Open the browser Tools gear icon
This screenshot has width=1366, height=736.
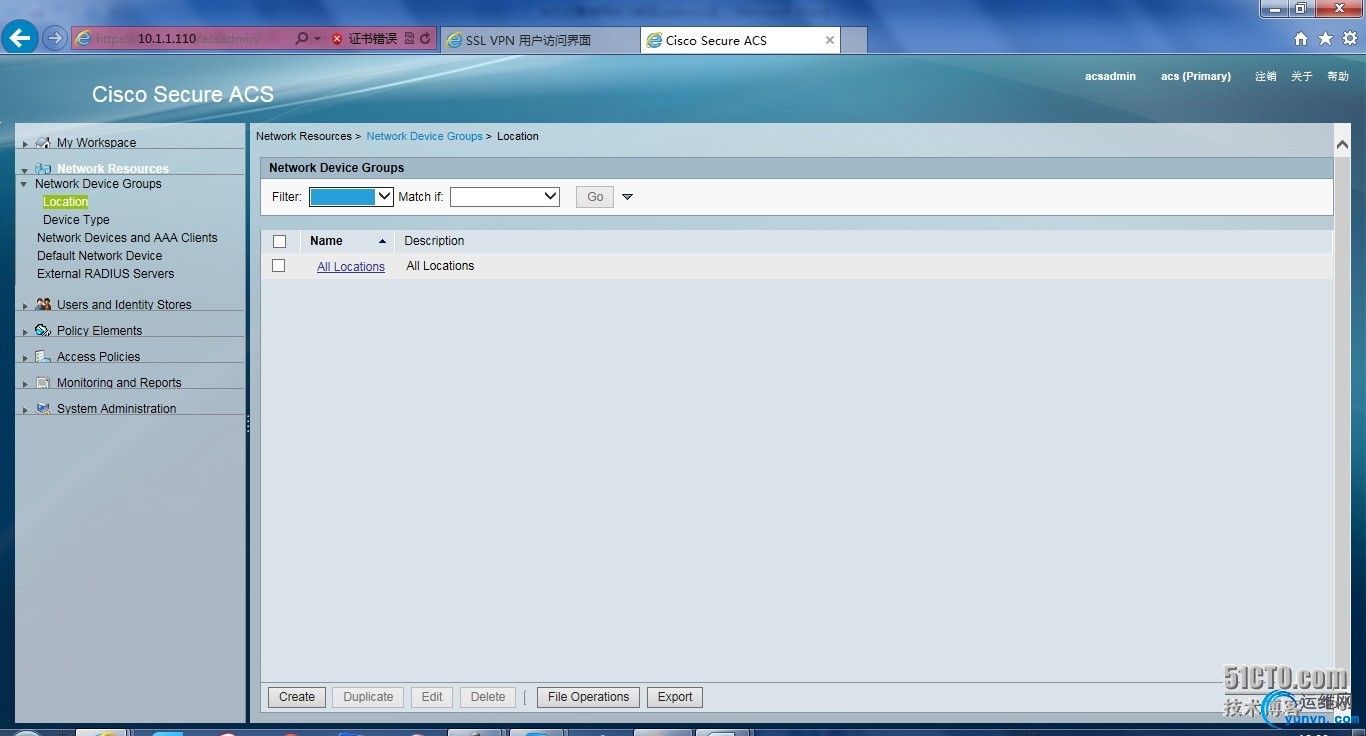(1350, 39)
